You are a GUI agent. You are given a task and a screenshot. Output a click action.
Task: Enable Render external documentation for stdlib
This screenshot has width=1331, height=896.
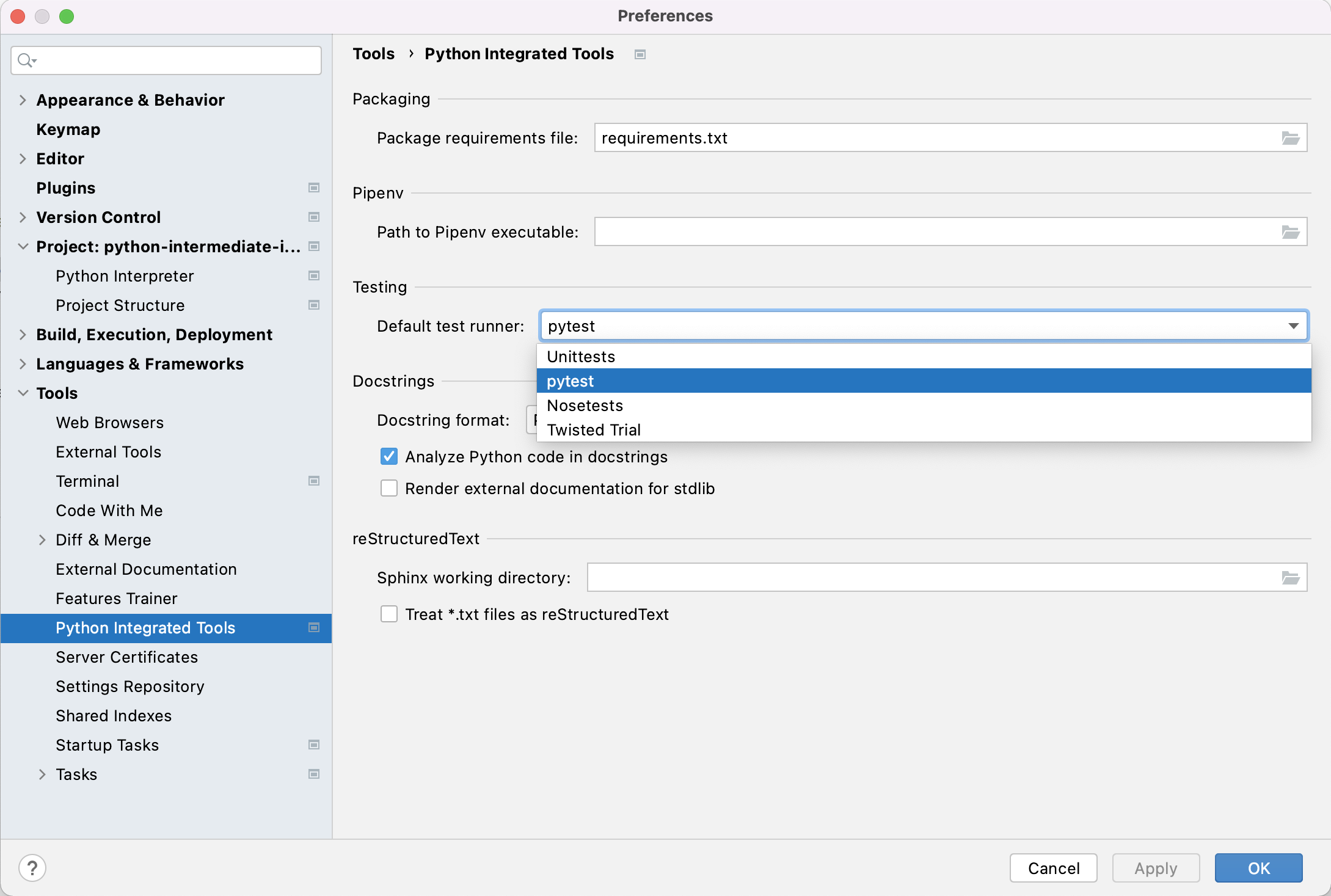(389, 487)
